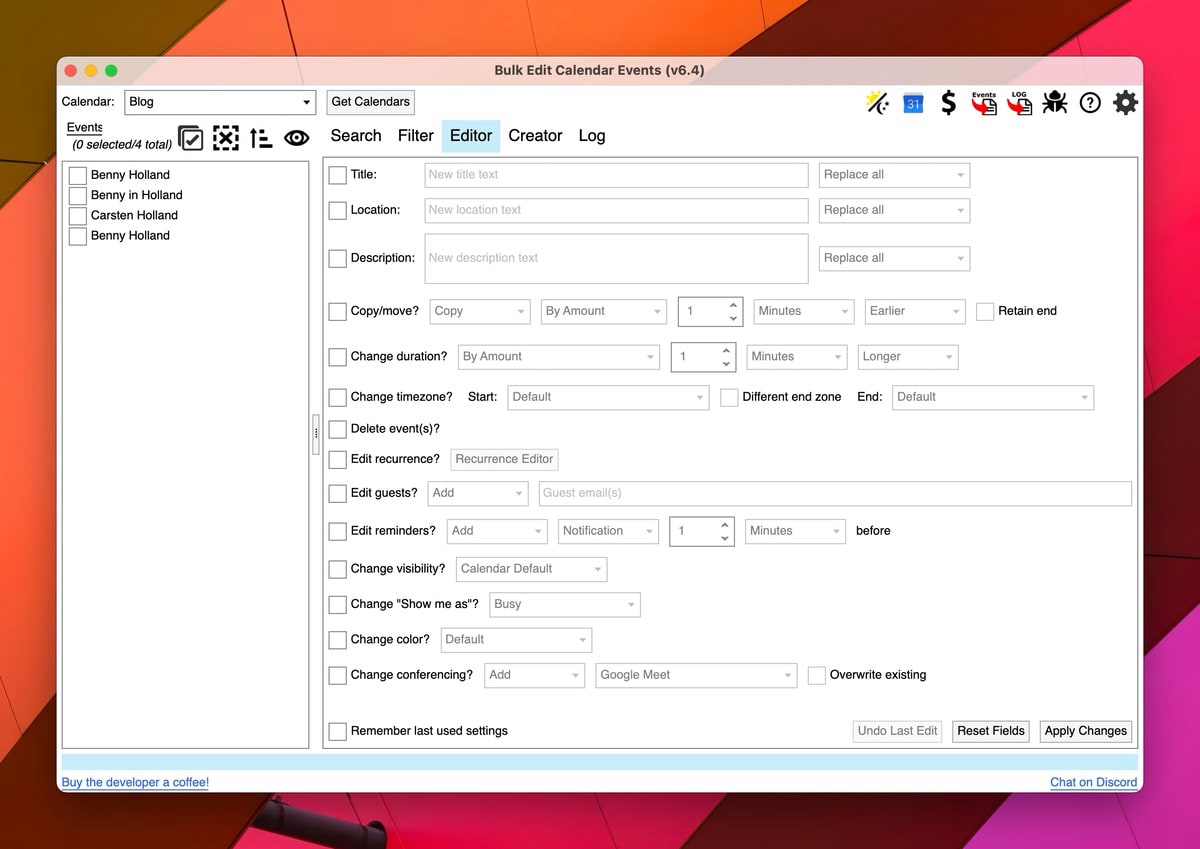
Task: Open the Filter tab
Action: click(415, 136)
